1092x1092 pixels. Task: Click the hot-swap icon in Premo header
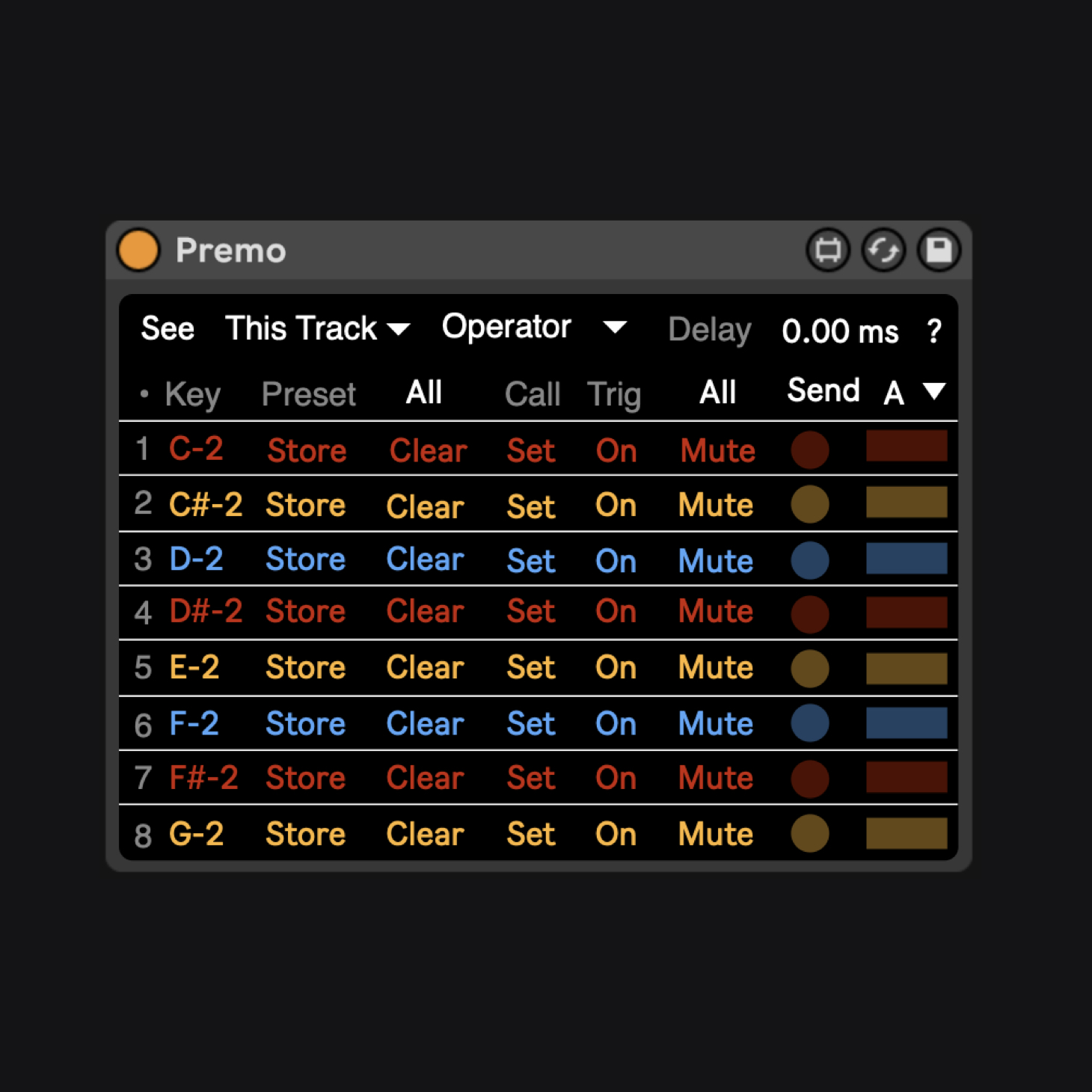coord(827,250)
